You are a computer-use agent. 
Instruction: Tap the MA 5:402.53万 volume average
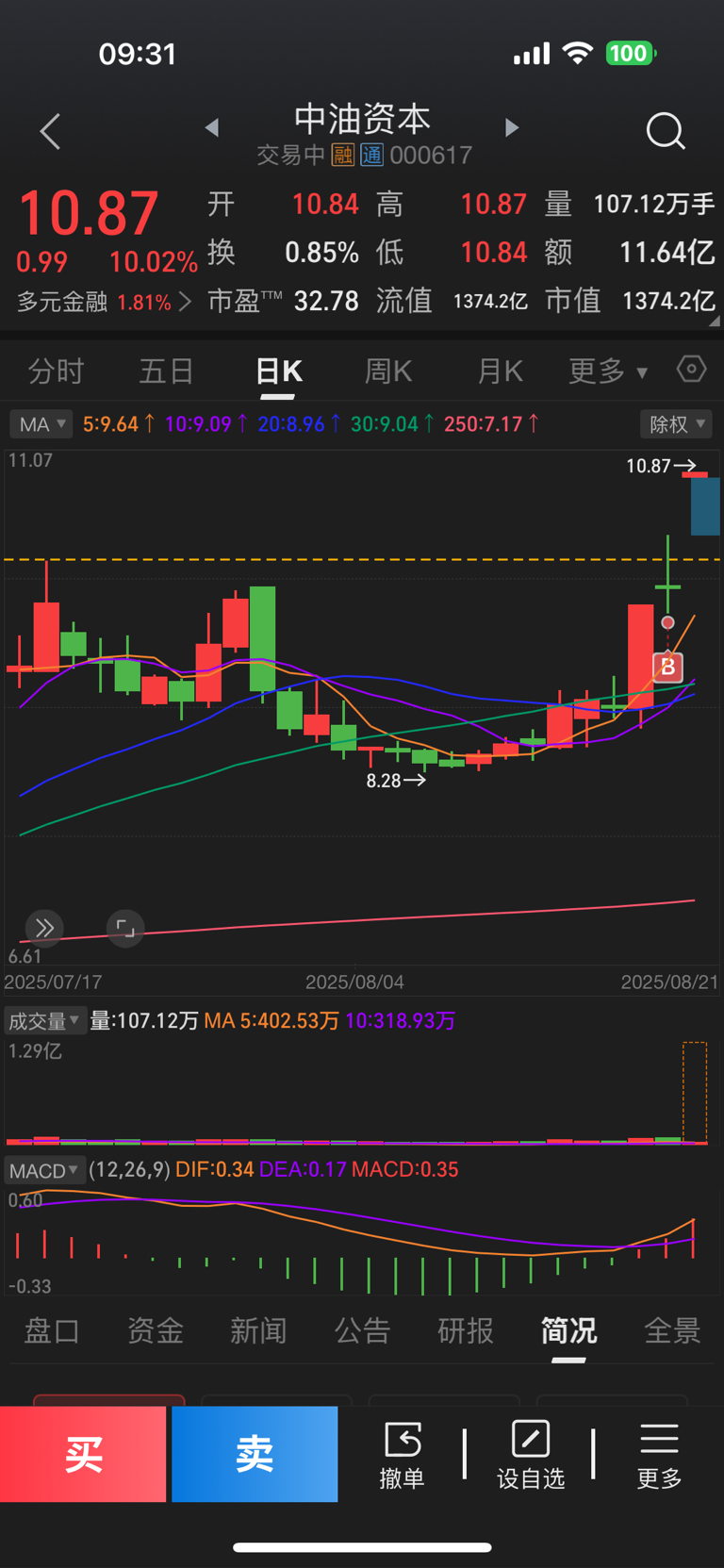click(x=271, y=1020)
